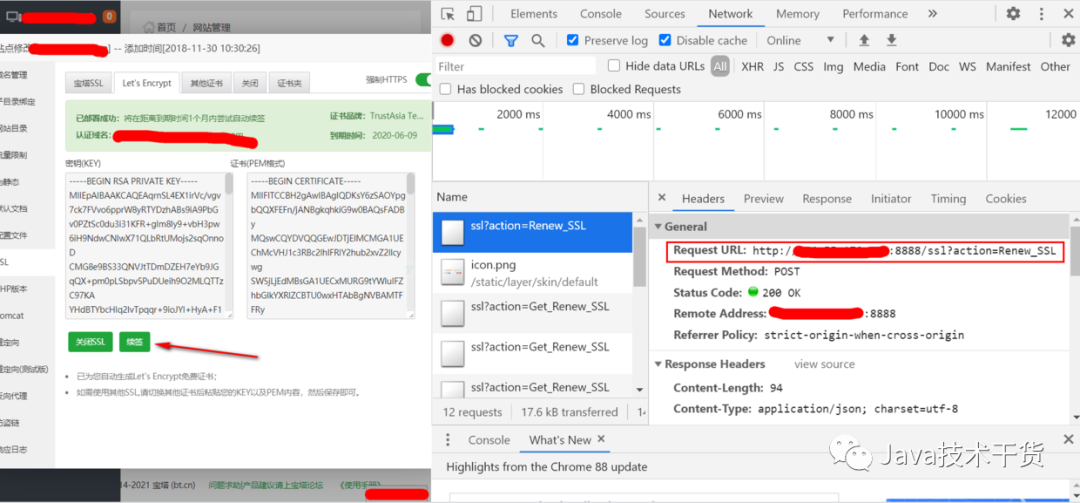
Task: Open Timing tab of request
Action: pos(948,198)
